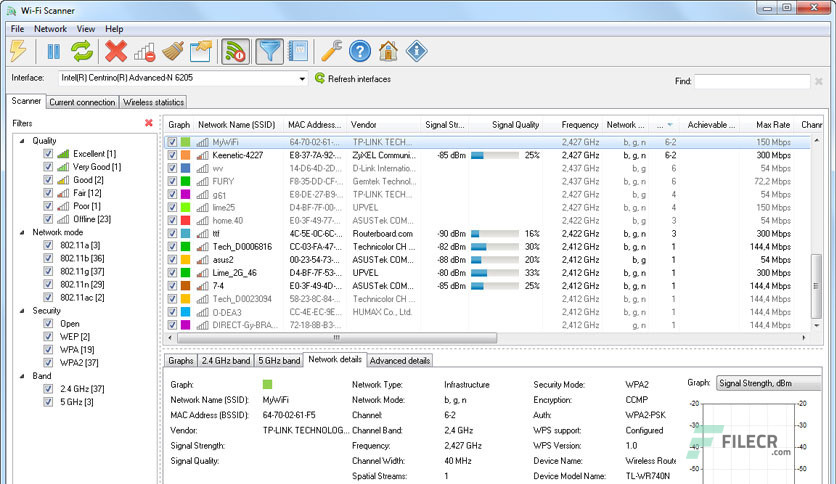This screenshot has width=836, height=484.
Task: Toggle the WPA2 [37] checkbox
Action: [x=48, y=362]
